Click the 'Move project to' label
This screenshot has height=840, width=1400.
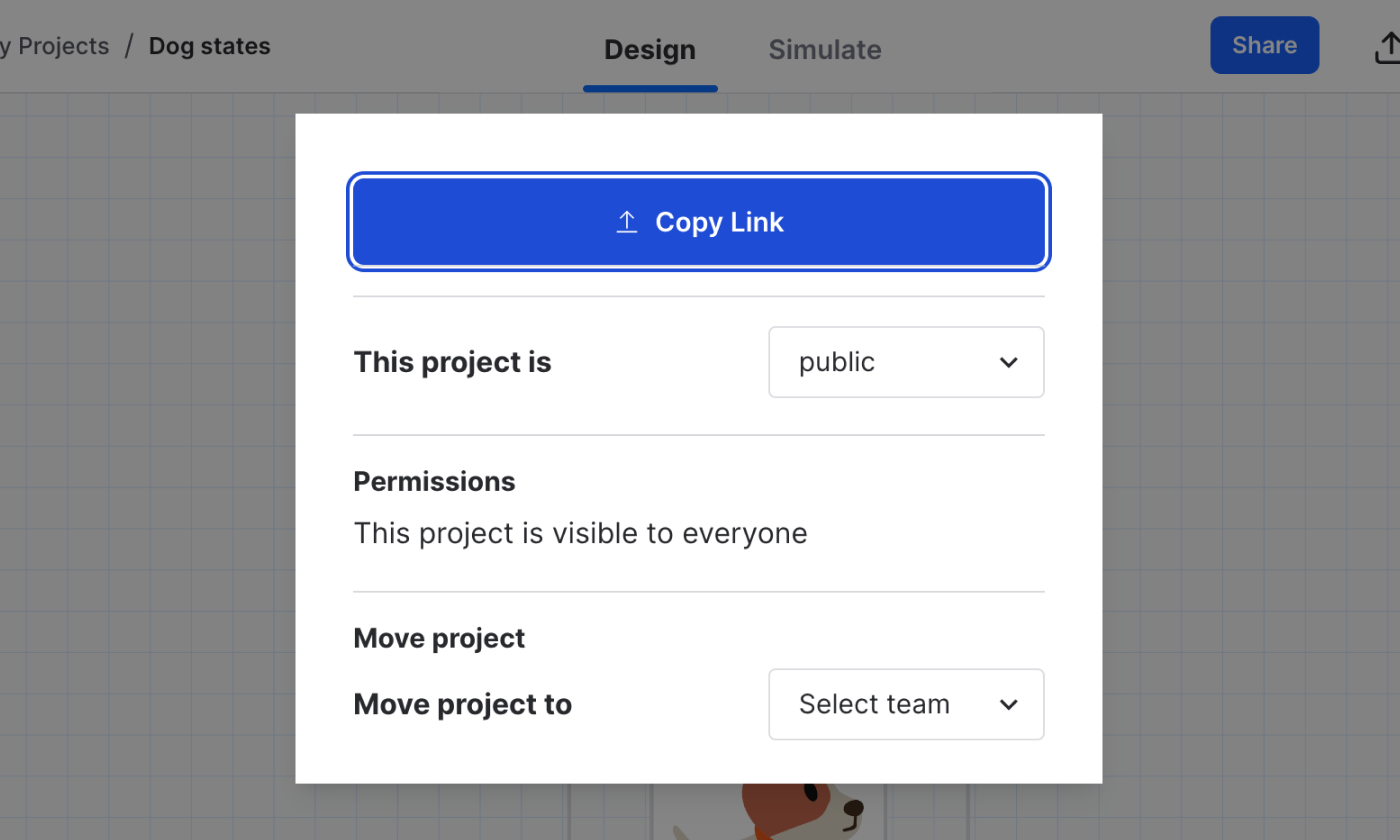click(462, 704)
